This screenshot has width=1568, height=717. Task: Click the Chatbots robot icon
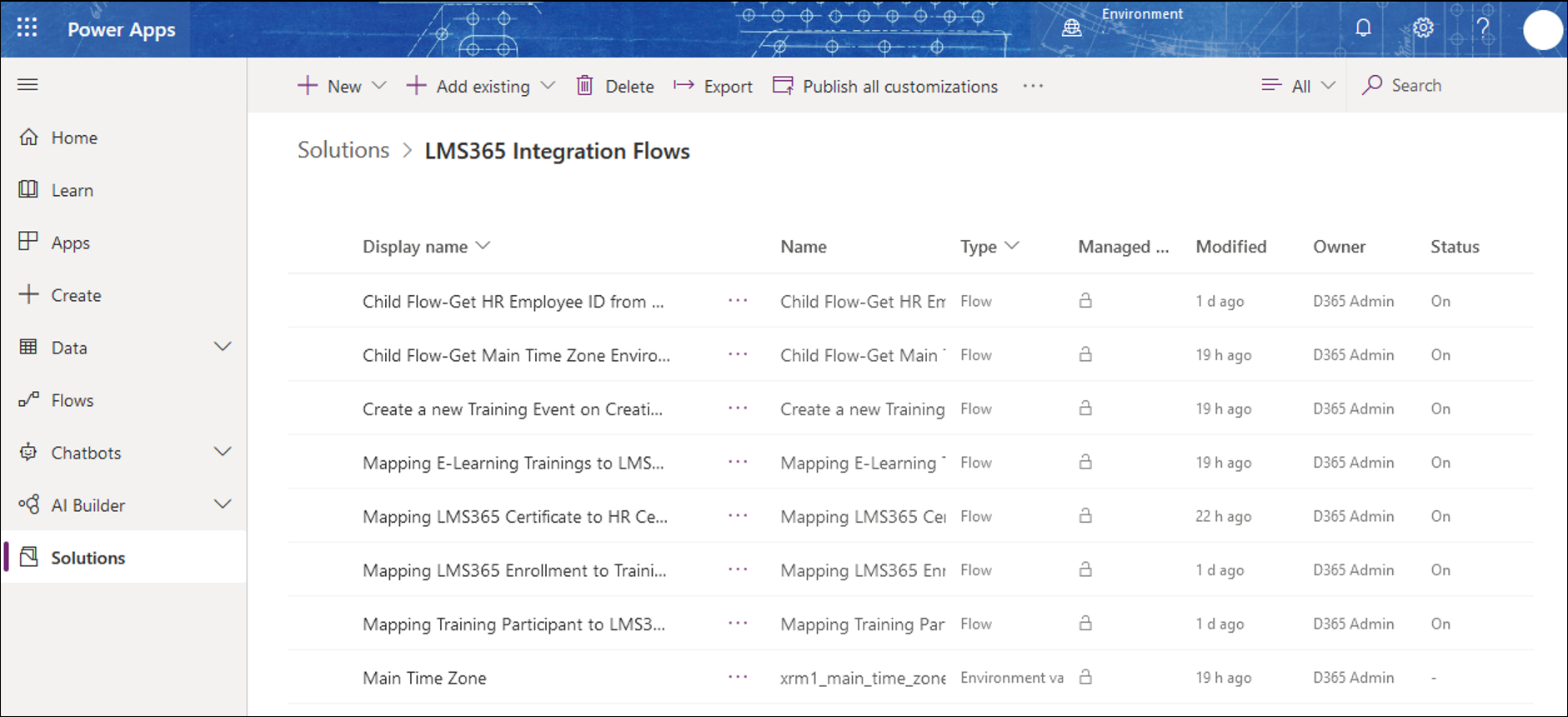28,452
